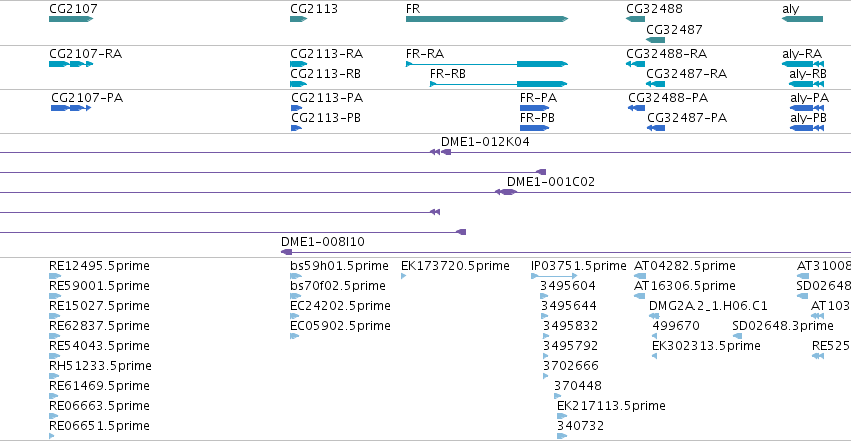
Task: Select the FR-PA protein feature
Action: [535, 108]
